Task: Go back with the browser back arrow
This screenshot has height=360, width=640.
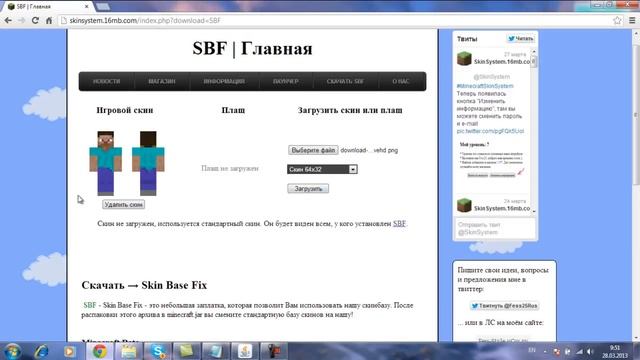Action: click(x=8, y=20)
